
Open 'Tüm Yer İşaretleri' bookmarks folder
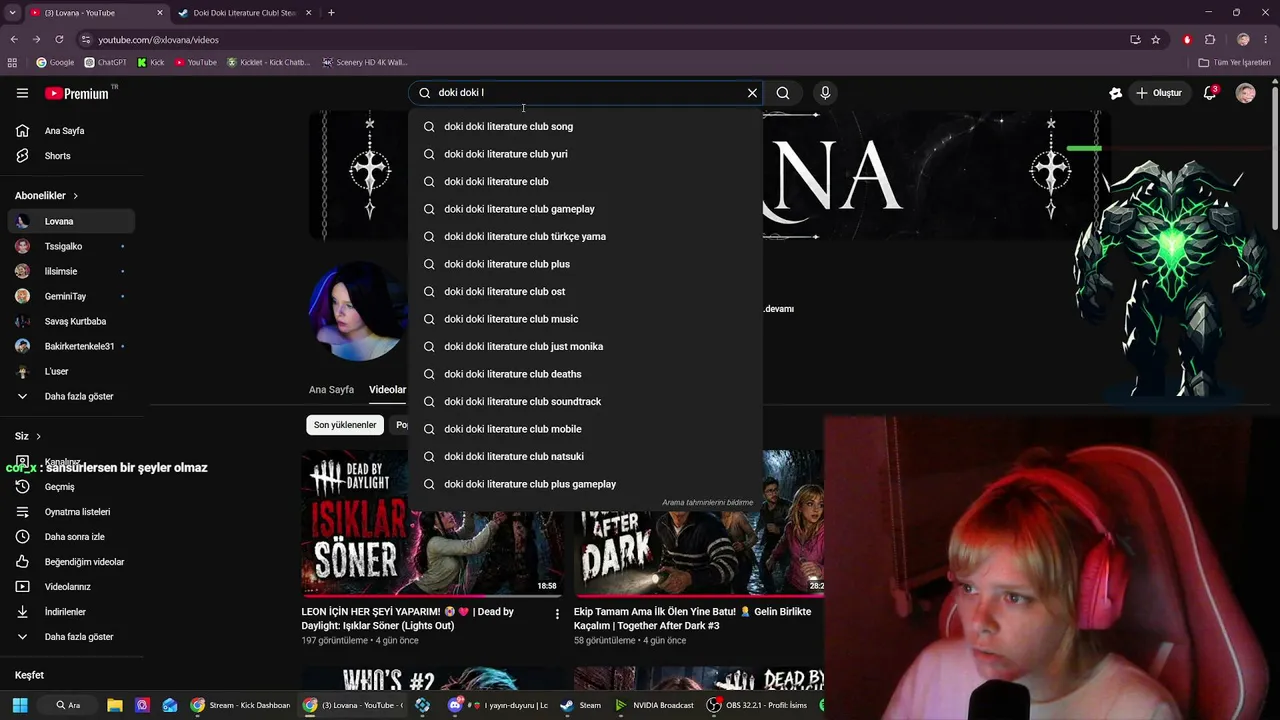click(x=1235, y=62)
